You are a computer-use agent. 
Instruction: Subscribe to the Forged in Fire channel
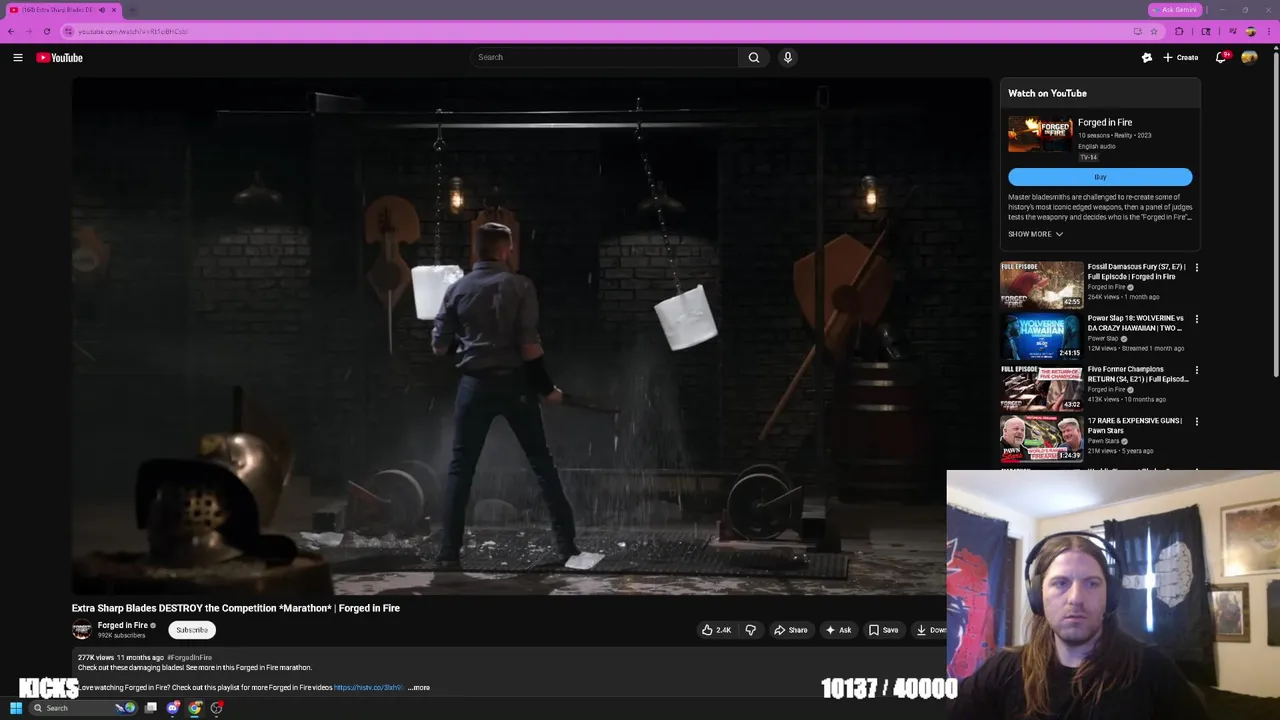[192, 630]
